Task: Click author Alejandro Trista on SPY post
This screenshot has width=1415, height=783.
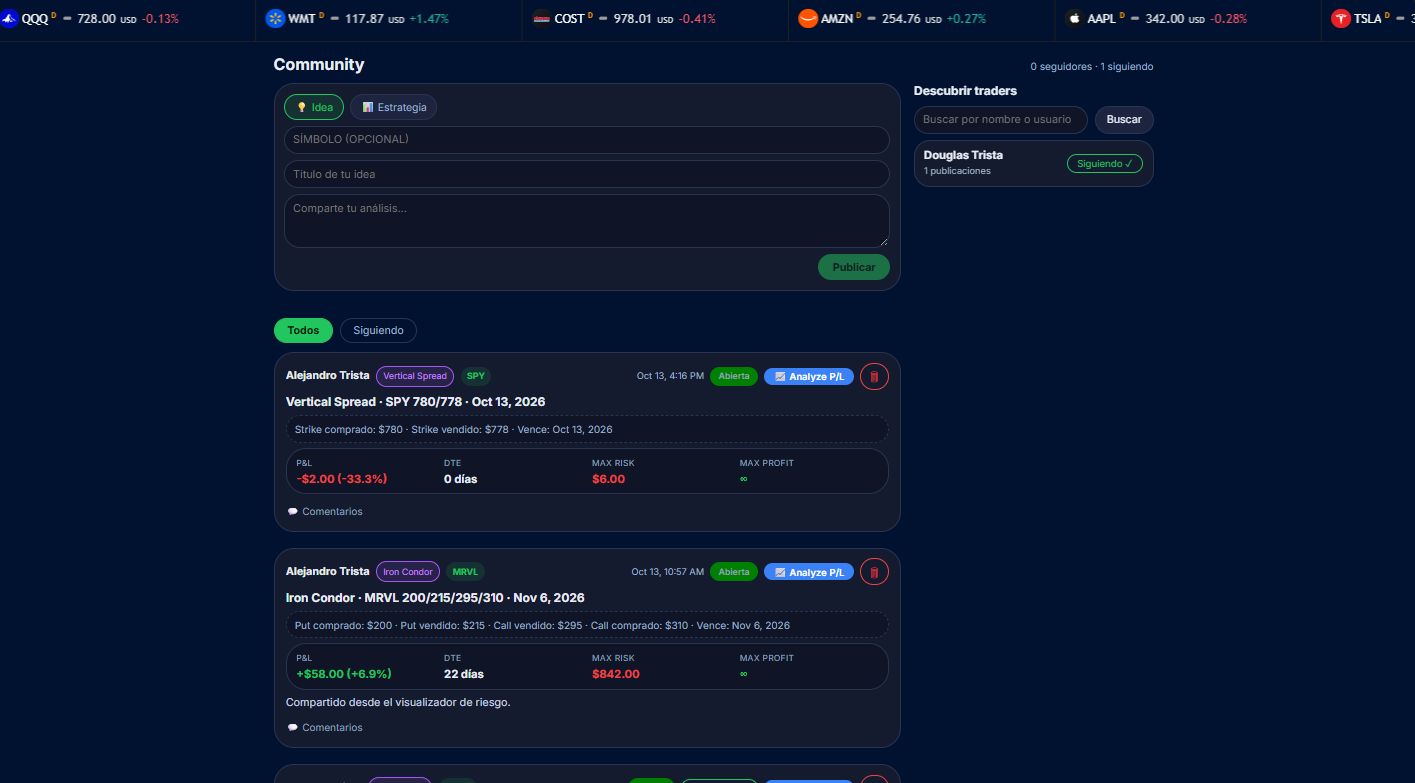Action: 327,376
